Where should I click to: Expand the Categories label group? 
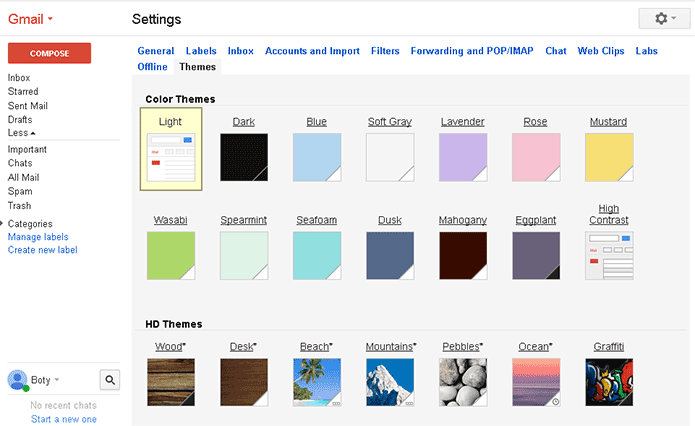(2, 223)
